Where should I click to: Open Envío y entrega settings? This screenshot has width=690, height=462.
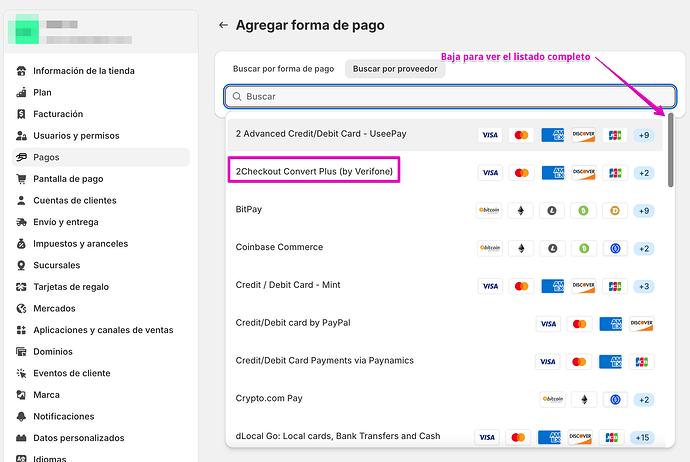pyautogui.click(x=66, y=222)
